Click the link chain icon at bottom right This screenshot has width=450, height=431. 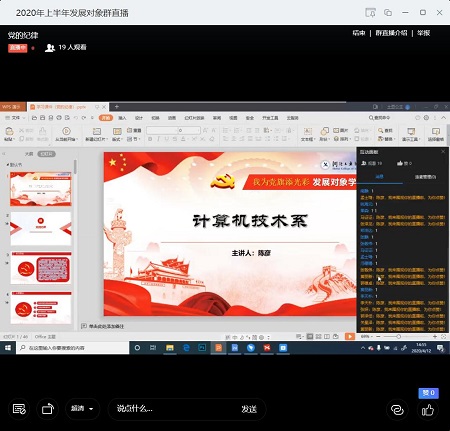click(397, 410)
